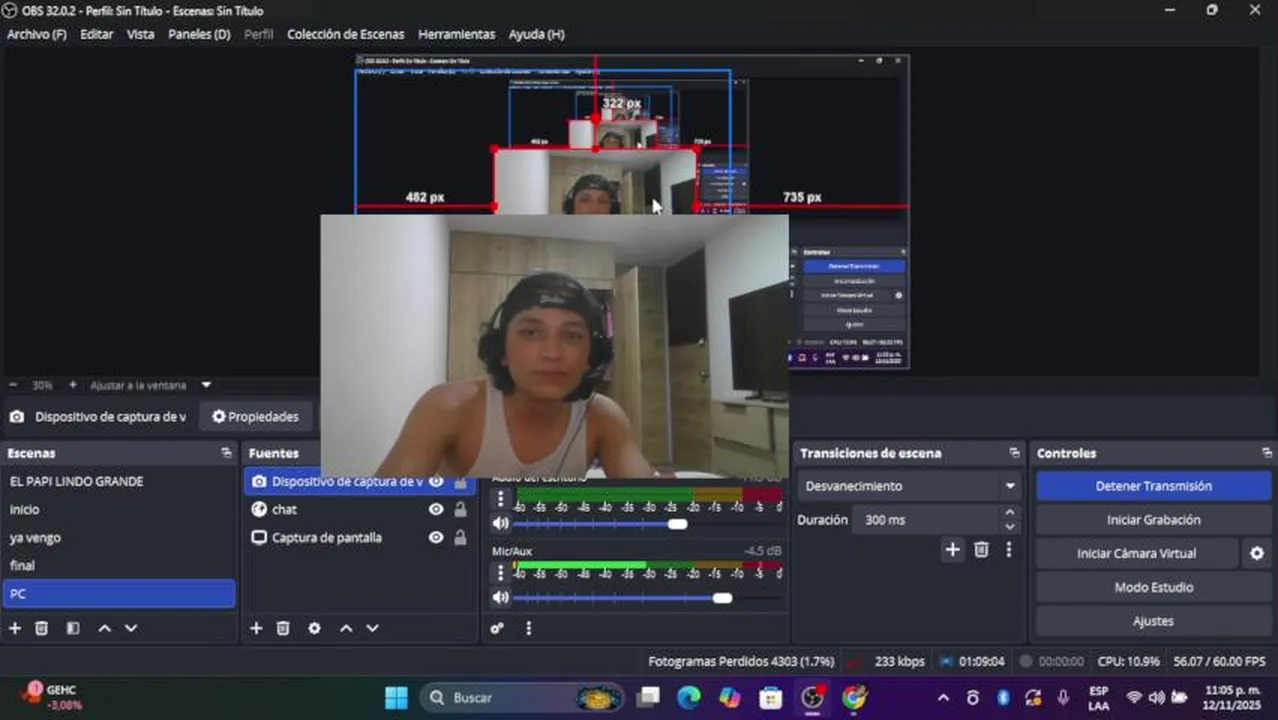1278x720 pixels.
Task: Open source properties gear in Fuentes toolbar
Action: point(314,628)
